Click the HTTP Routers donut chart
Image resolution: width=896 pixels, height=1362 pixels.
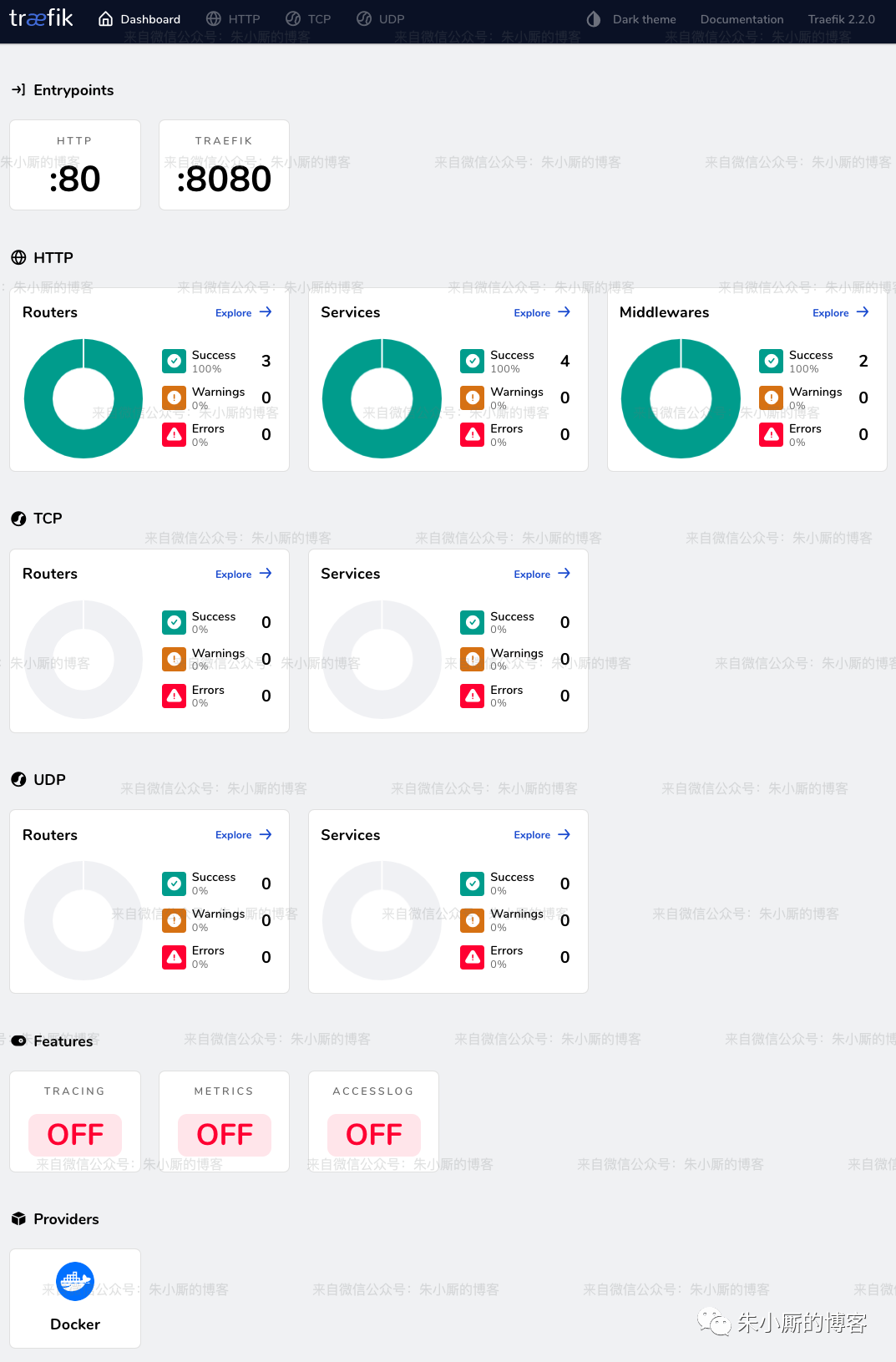(84, 398)
